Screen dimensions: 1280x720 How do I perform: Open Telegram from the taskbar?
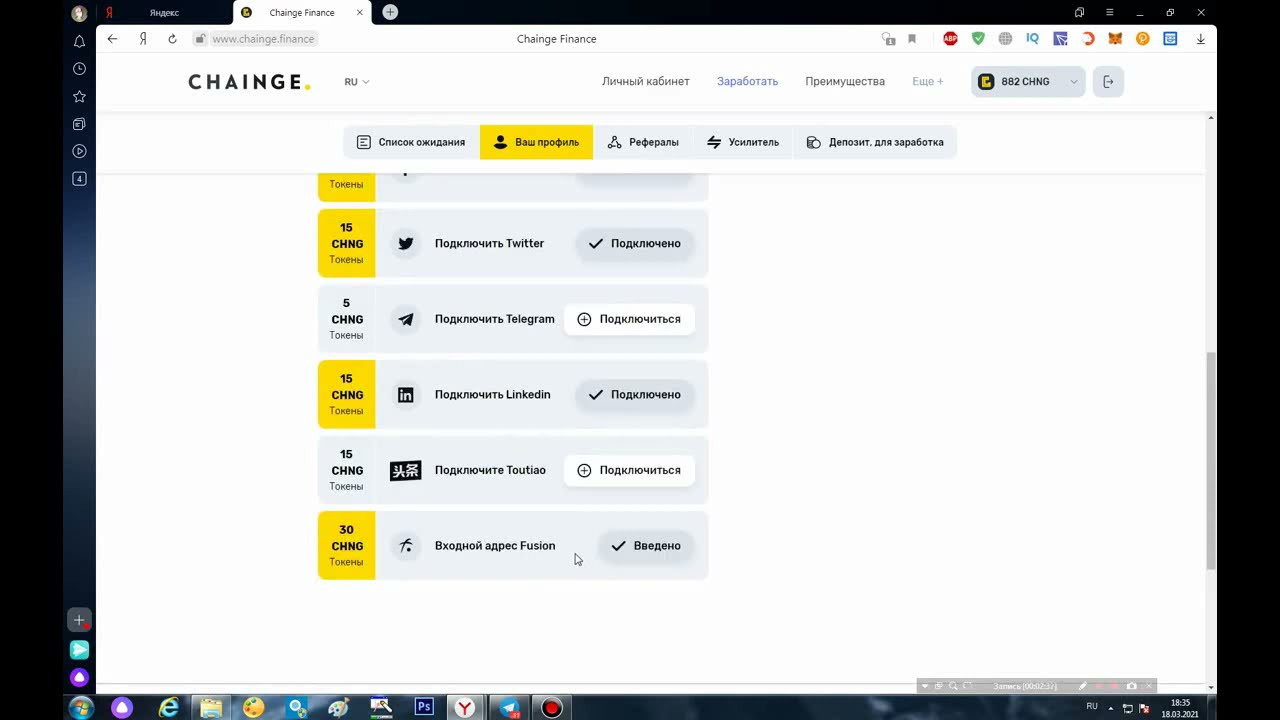point(509,707)
